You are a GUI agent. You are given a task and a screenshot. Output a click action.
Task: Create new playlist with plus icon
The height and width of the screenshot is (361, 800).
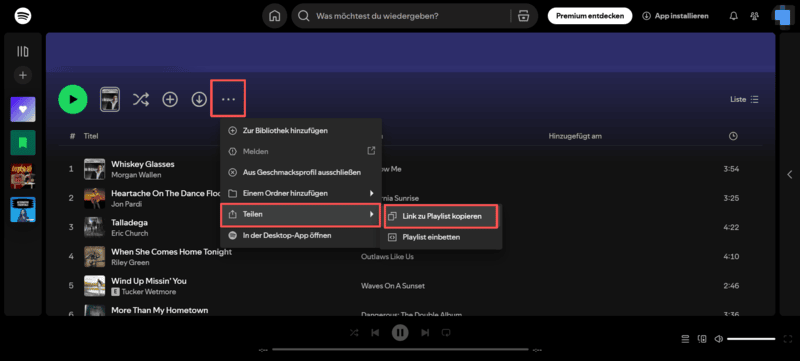(x=23, y=75)
